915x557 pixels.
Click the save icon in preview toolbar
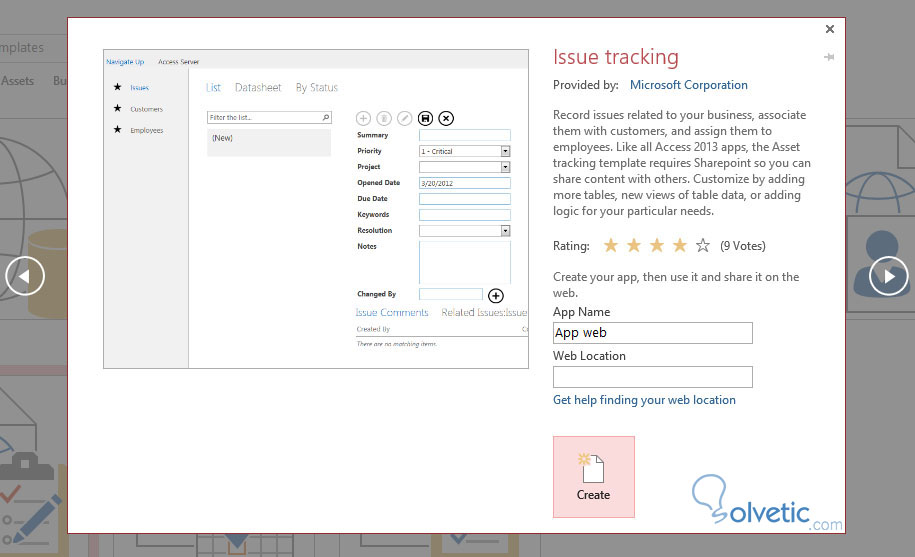pos(425,118)
